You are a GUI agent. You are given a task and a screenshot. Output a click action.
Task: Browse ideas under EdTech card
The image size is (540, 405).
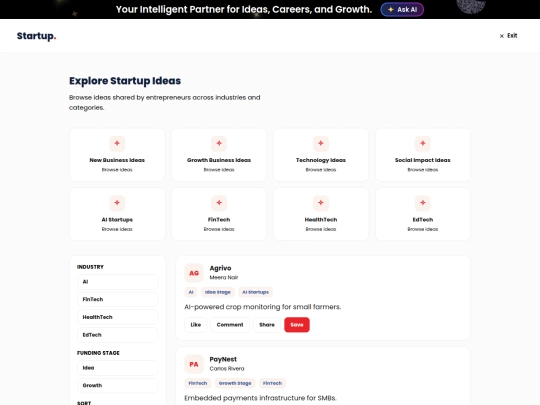pyautogui.click(x=423, y=229)
